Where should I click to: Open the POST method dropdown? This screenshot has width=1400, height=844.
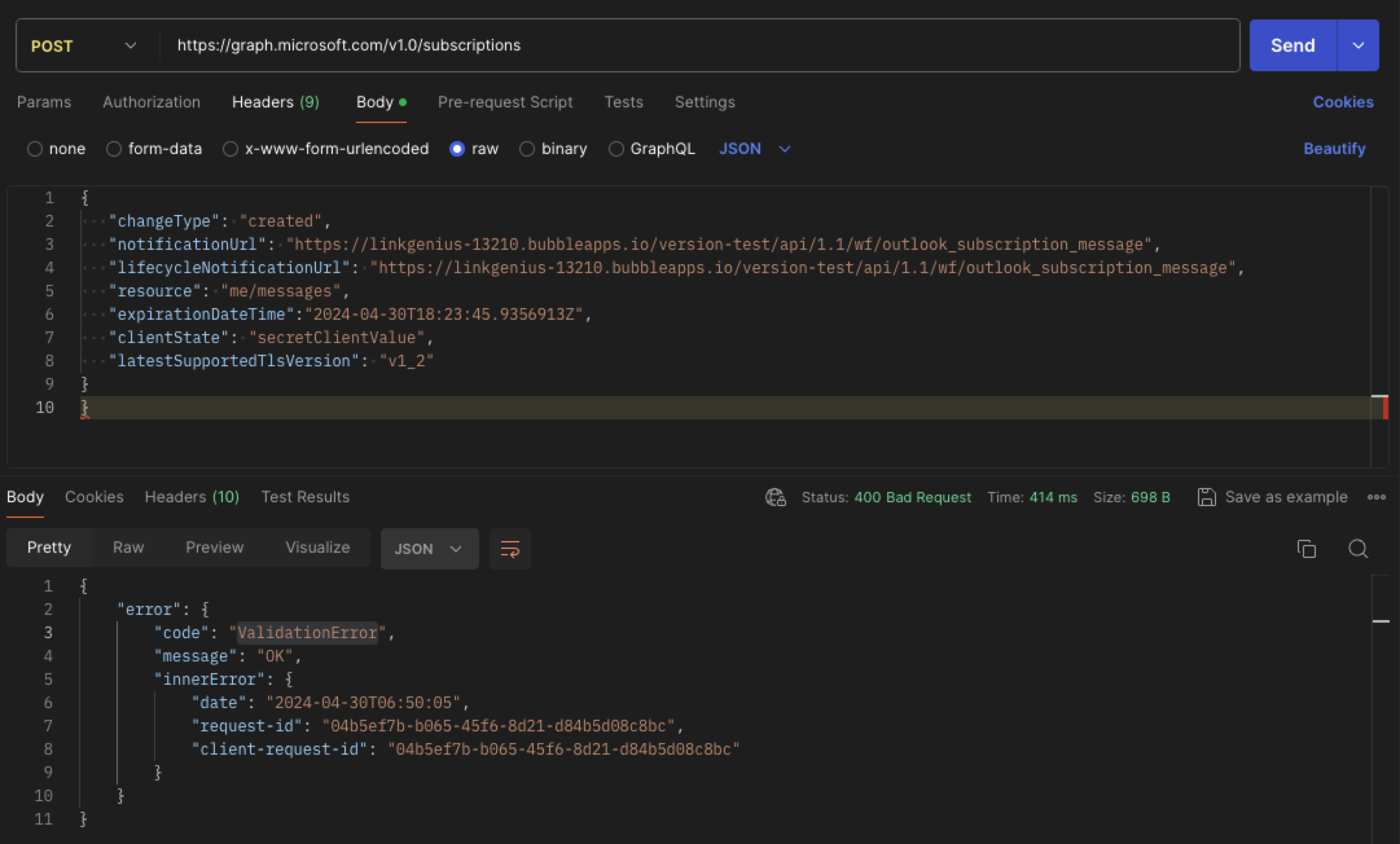[x=84, y=45]
